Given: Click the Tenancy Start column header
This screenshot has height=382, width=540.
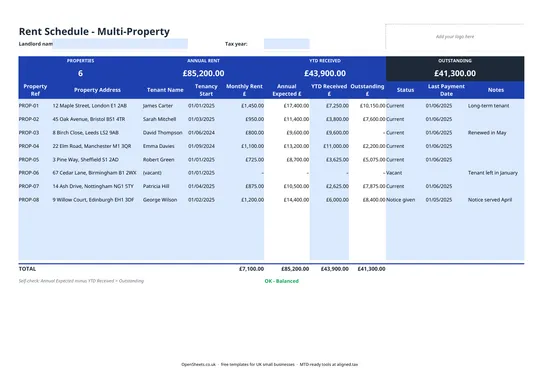Looking at the screenshot, I should point(206,90).
